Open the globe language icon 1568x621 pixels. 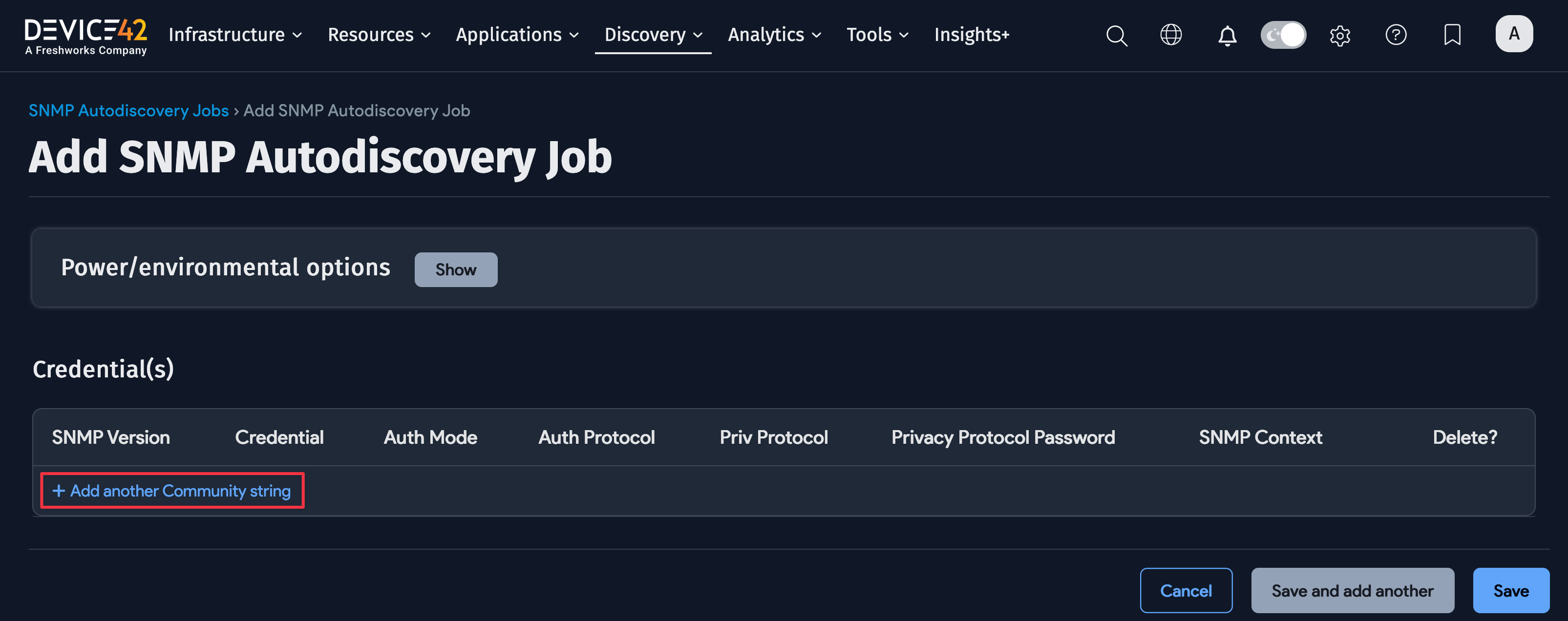[x=1170, y=35]
